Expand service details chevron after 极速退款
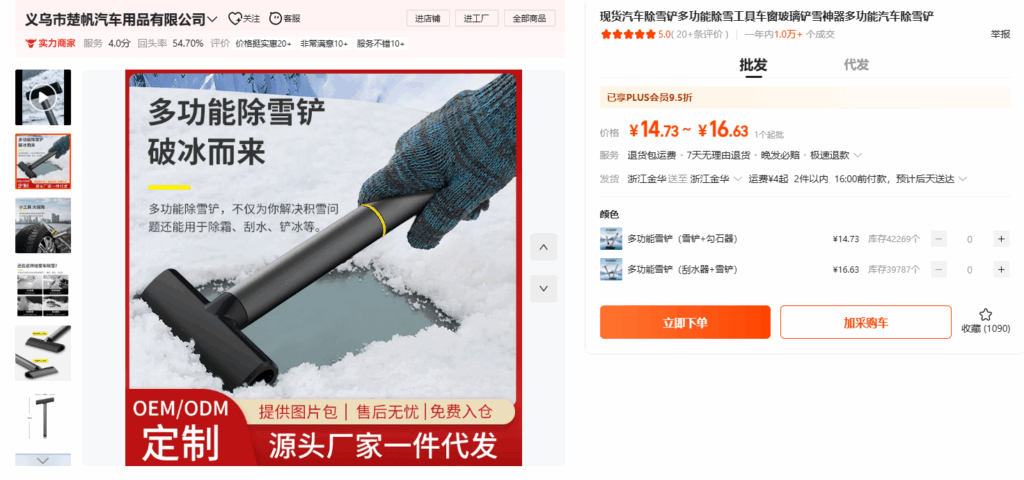Viewport: 1024px width, 480px height. (857, 155)
